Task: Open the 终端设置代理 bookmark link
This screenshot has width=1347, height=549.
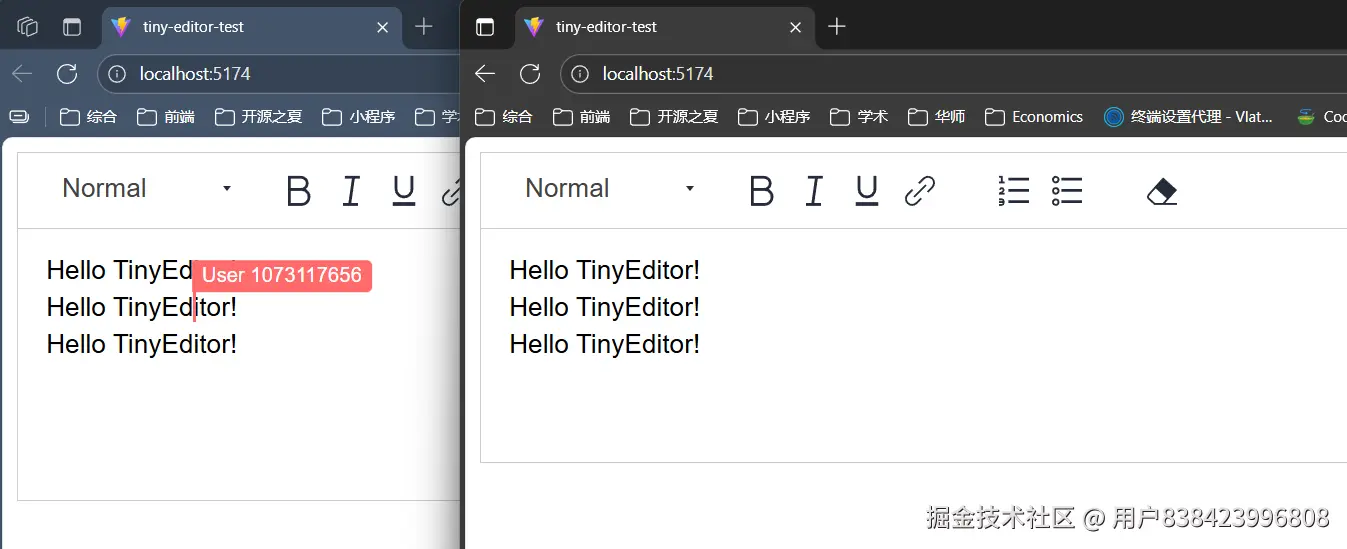Action: tap(1188, 117)
